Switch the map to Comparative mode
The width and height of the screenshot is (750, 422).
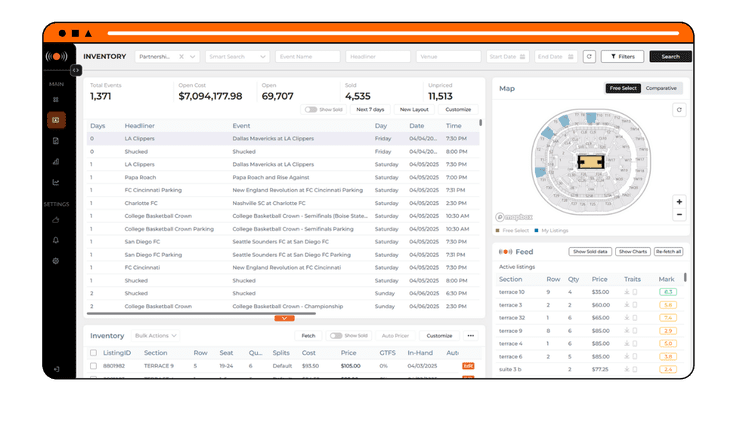tap(661, 88)
